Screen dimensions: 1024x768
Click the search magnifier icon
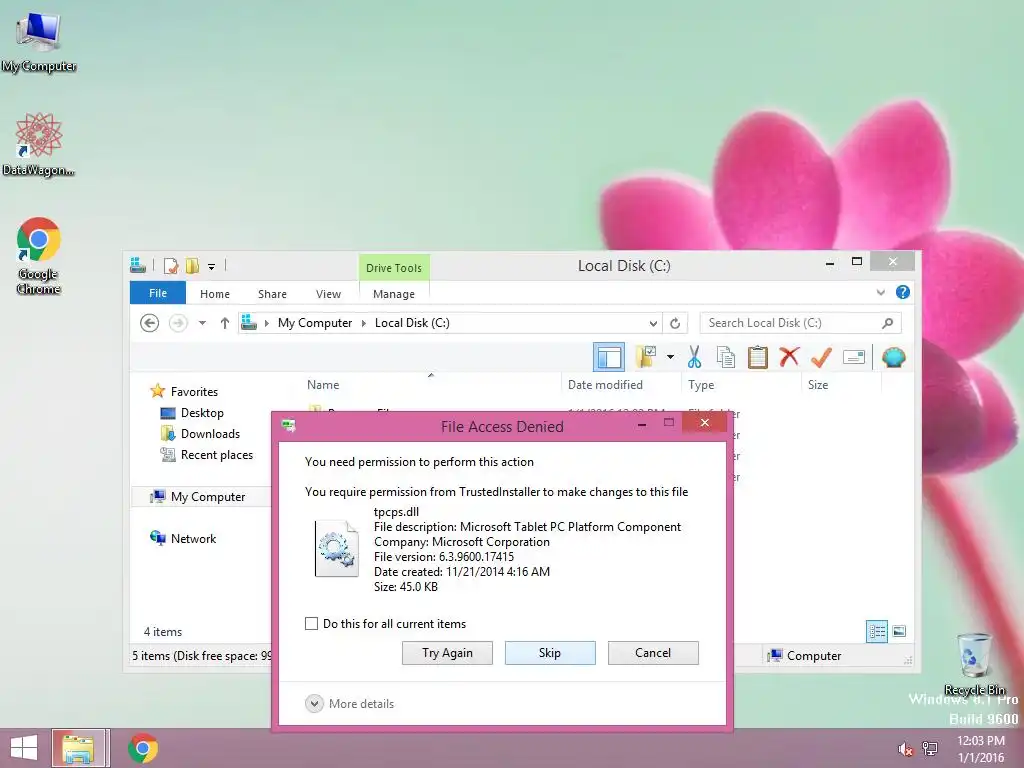888,323
